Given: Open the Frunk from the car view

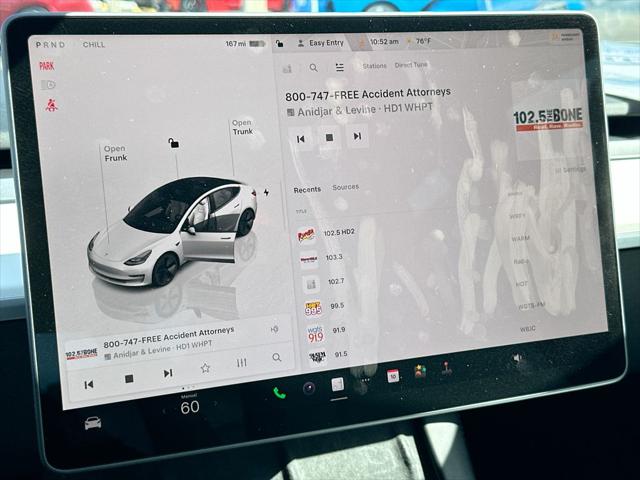Looking at the screenshot, I should [115, 153].
